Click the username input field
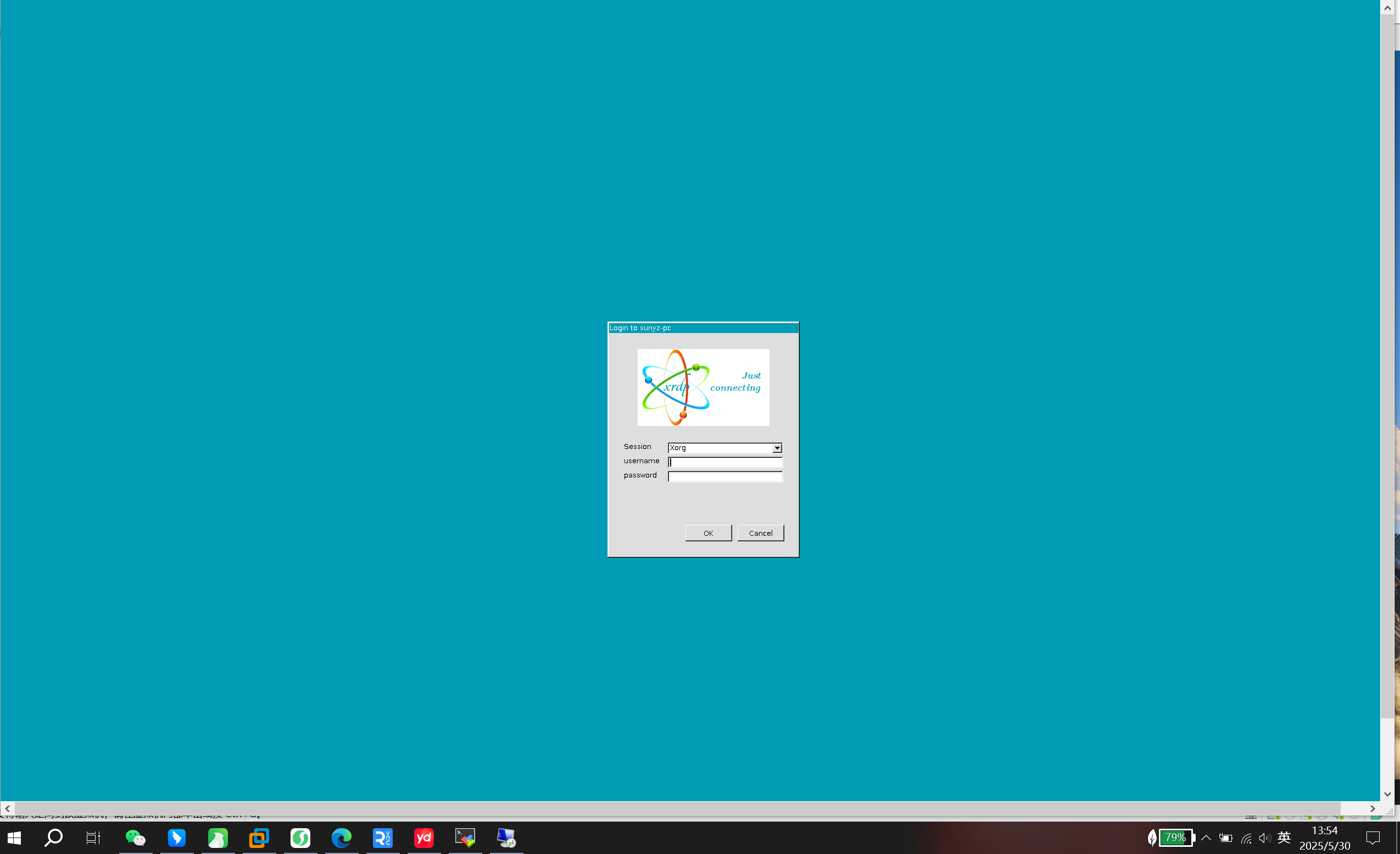This screenshot has height=854, width=1400. [725, 462]
